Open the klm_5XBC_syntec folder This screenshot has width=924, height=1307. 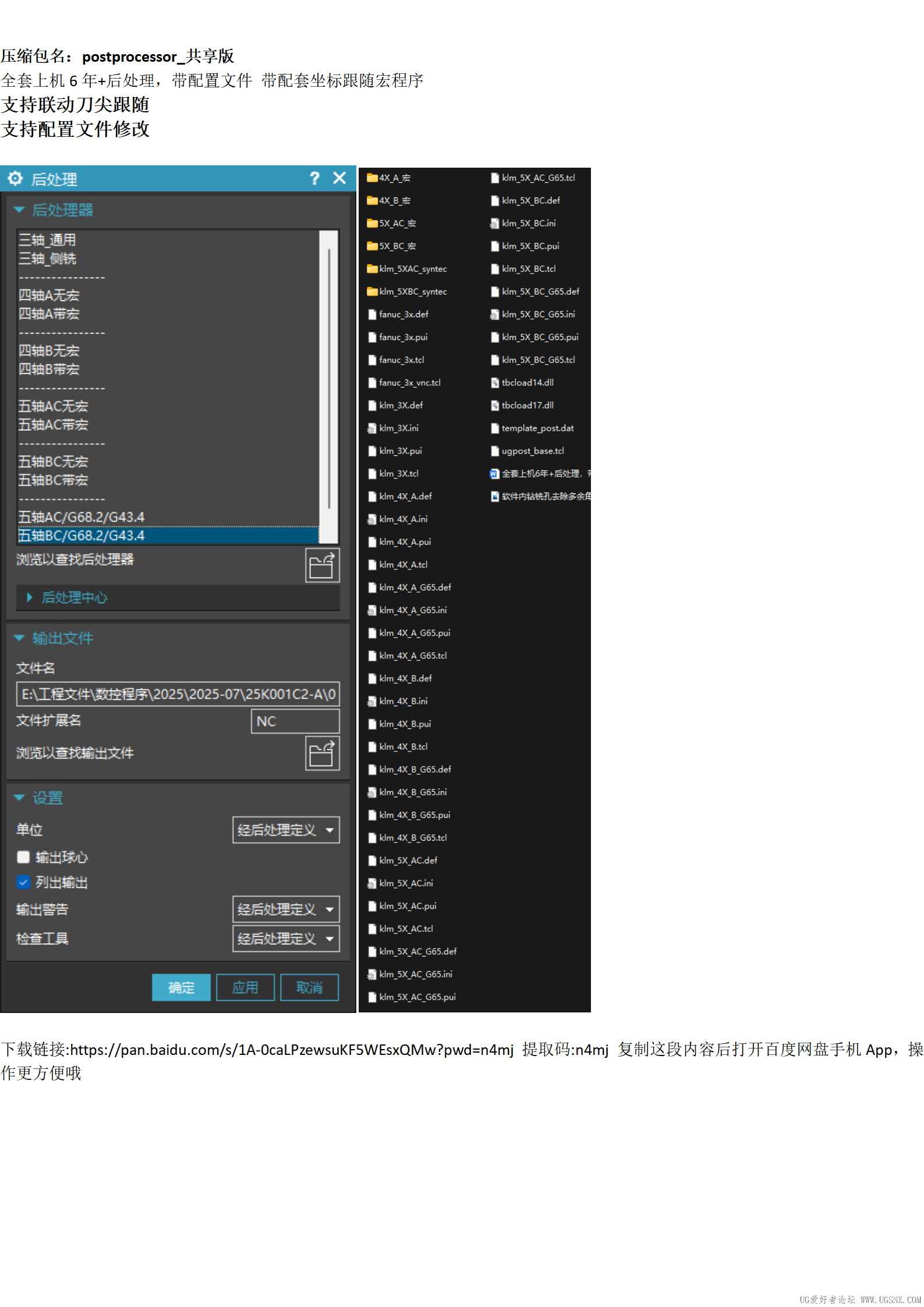coord(407,292)
